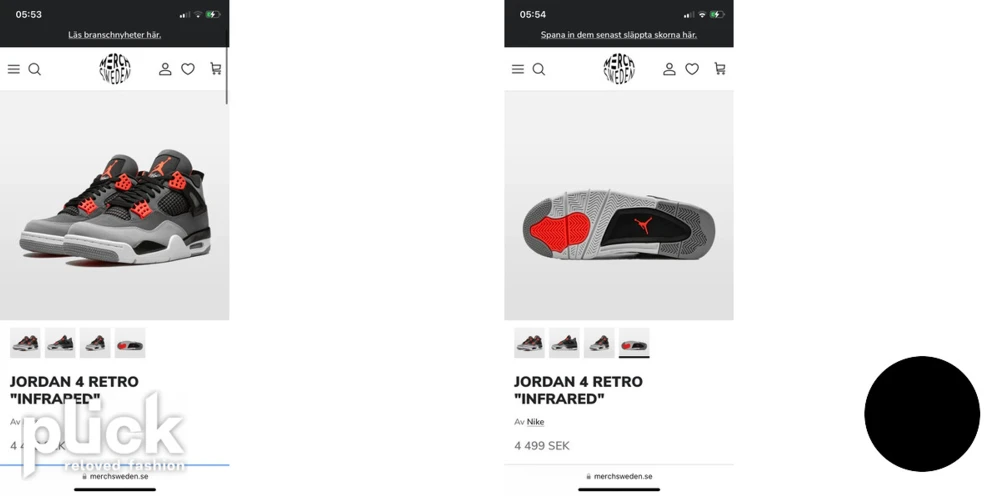Select second shoe thumbnail on right screen
Screen dimensions: 1000x496
(564, 343)
